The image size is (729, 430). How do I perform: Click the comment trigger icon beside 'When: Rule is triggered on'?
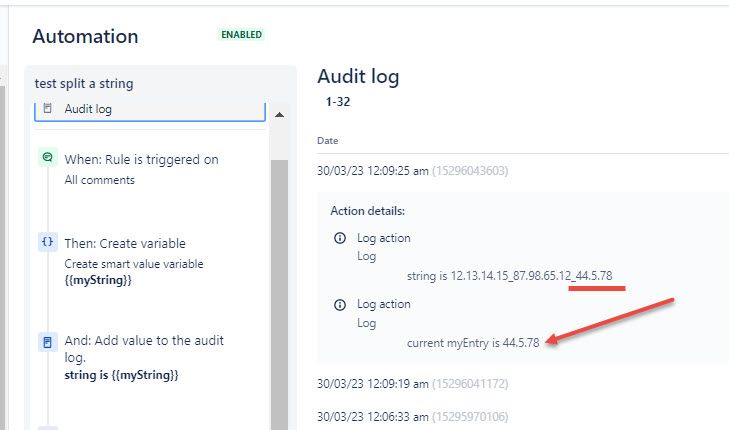[x=47, y=157]
